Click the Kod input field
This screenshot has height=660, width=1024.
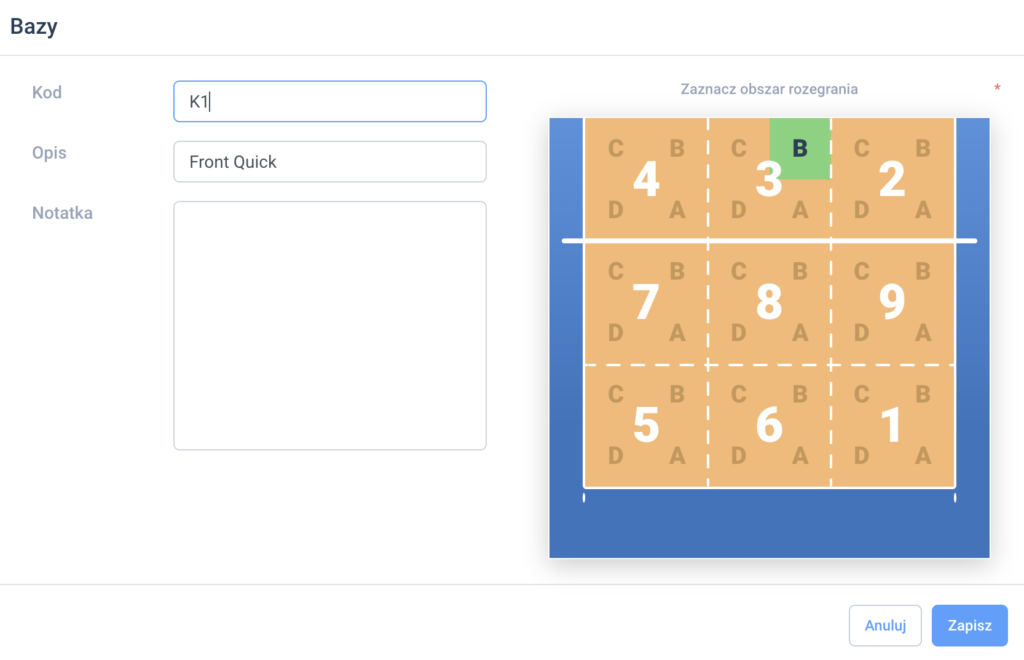pos(330,102)
